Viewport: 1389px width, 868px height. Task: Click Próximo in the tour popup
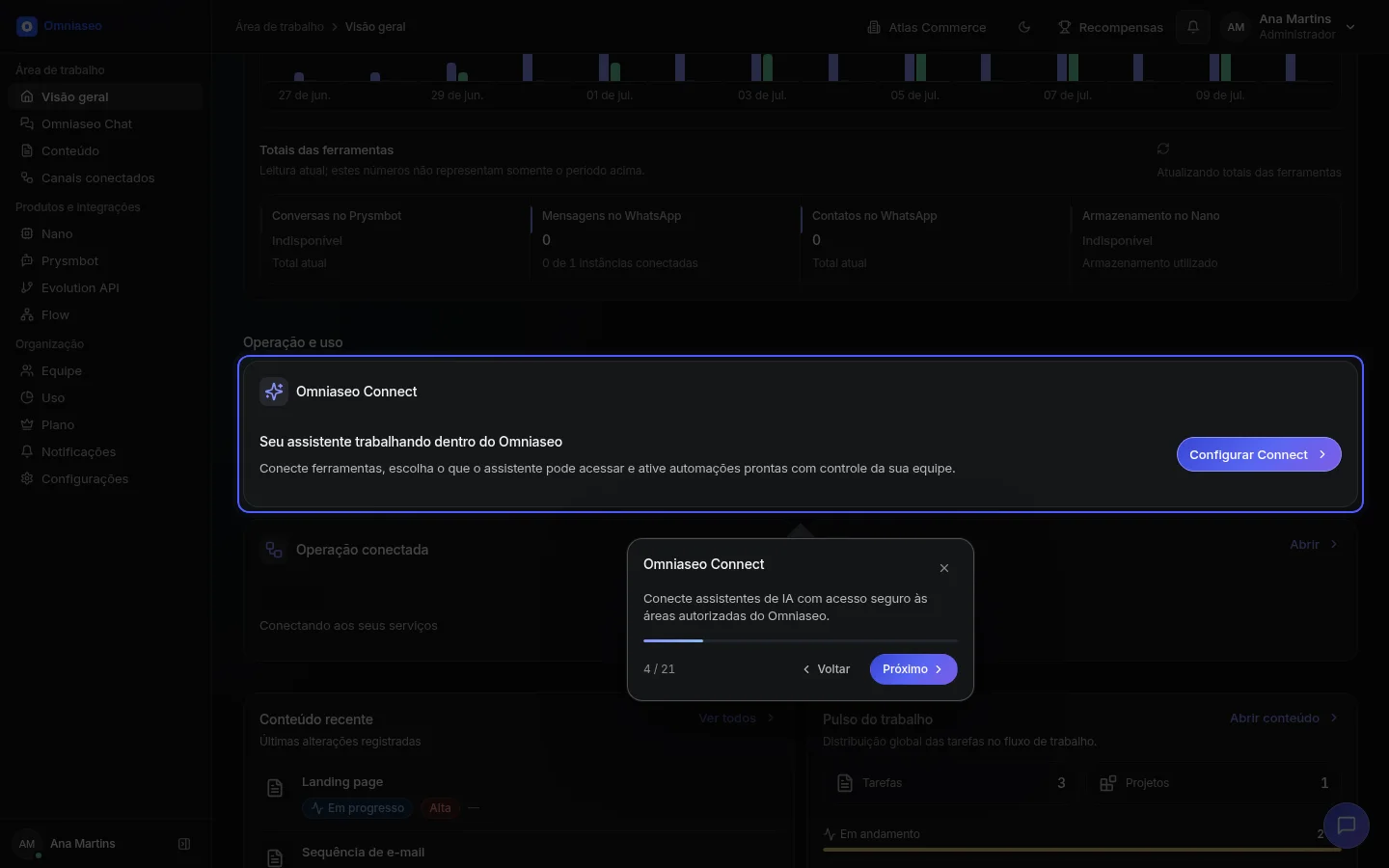click(913, 669)
